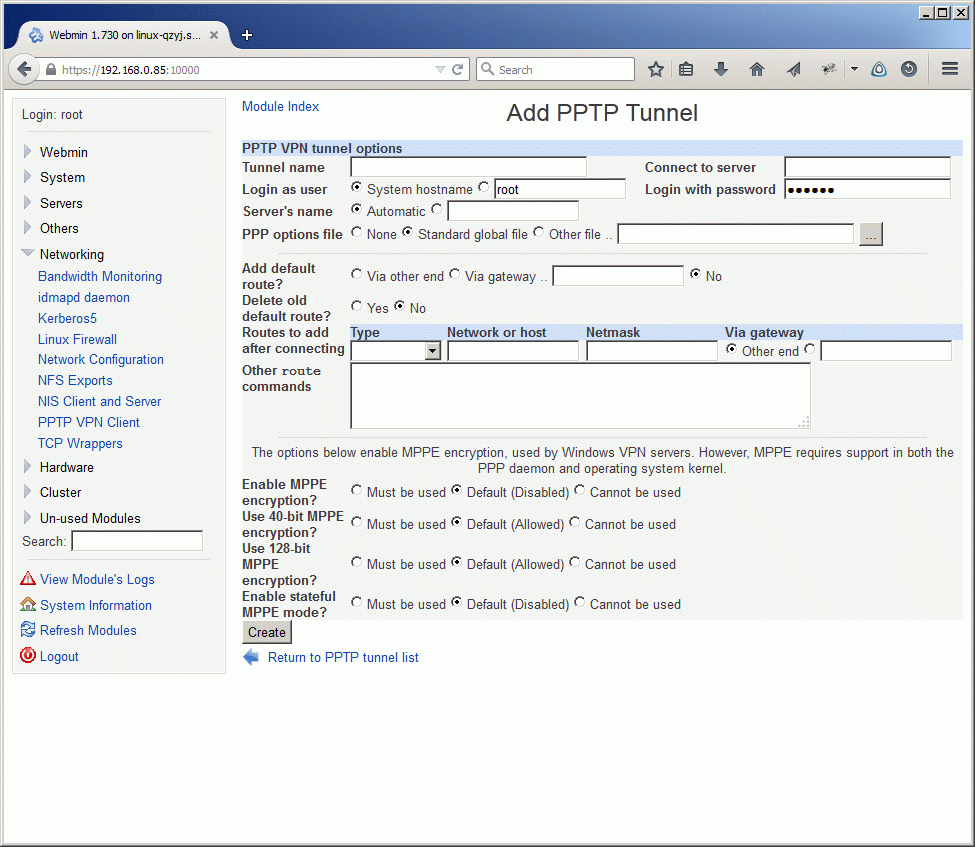Screen dimensions: 975x847
Task: Collapse the Networking category
Action: coord(28,252)
